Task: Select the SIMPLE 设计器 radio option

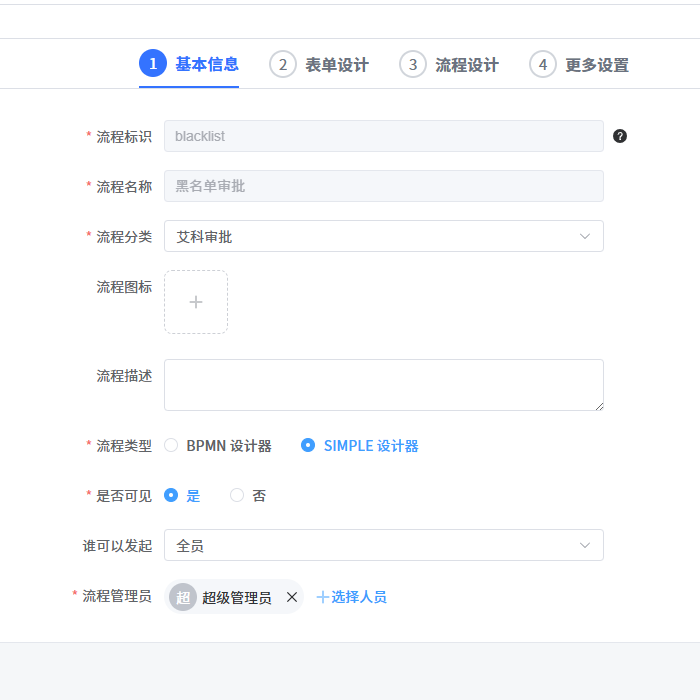Action: pyautogui.click(x=308, y=446)
